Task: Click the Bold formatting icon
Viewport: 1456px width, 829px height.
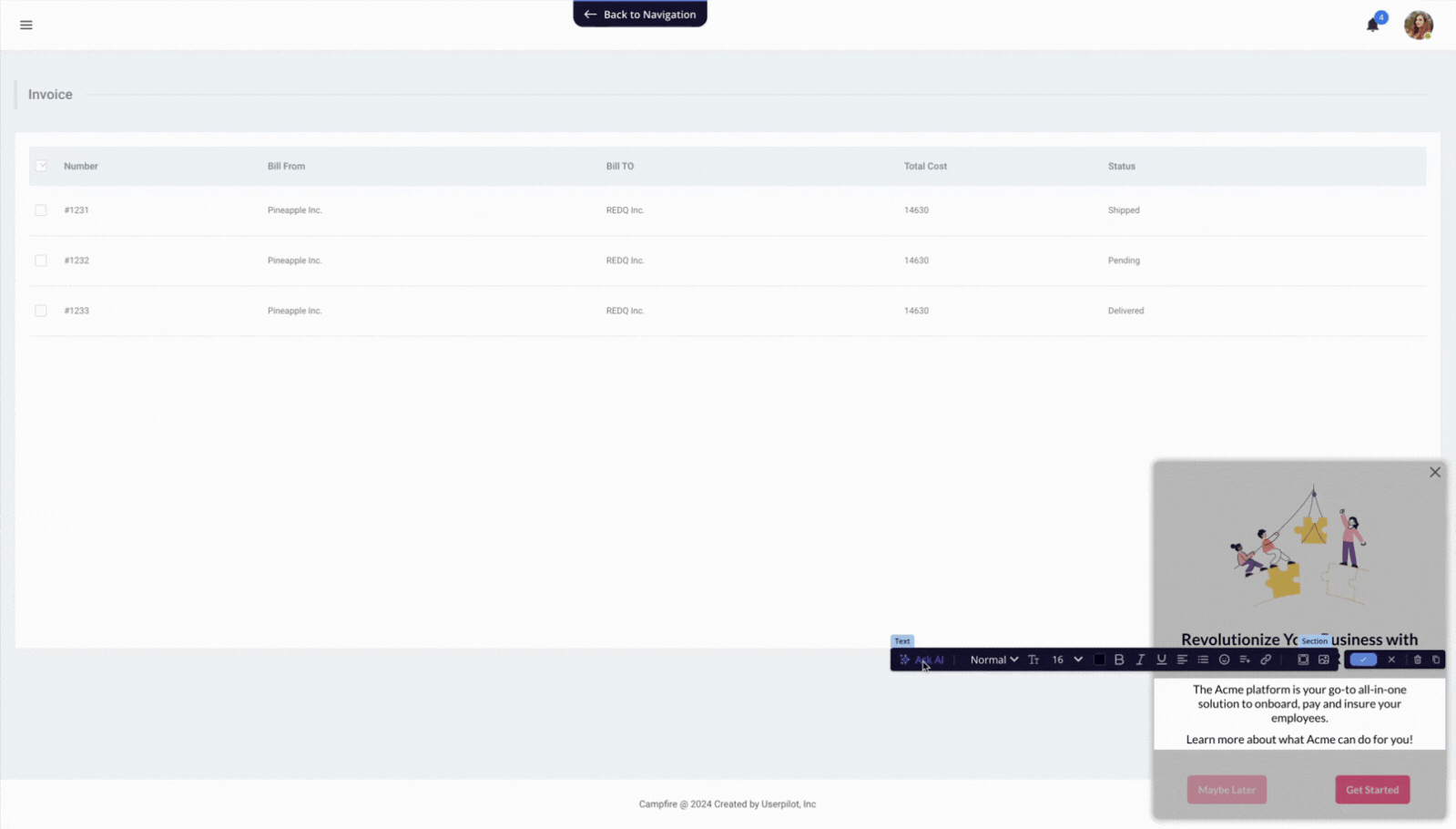Action: (1119, 660)
